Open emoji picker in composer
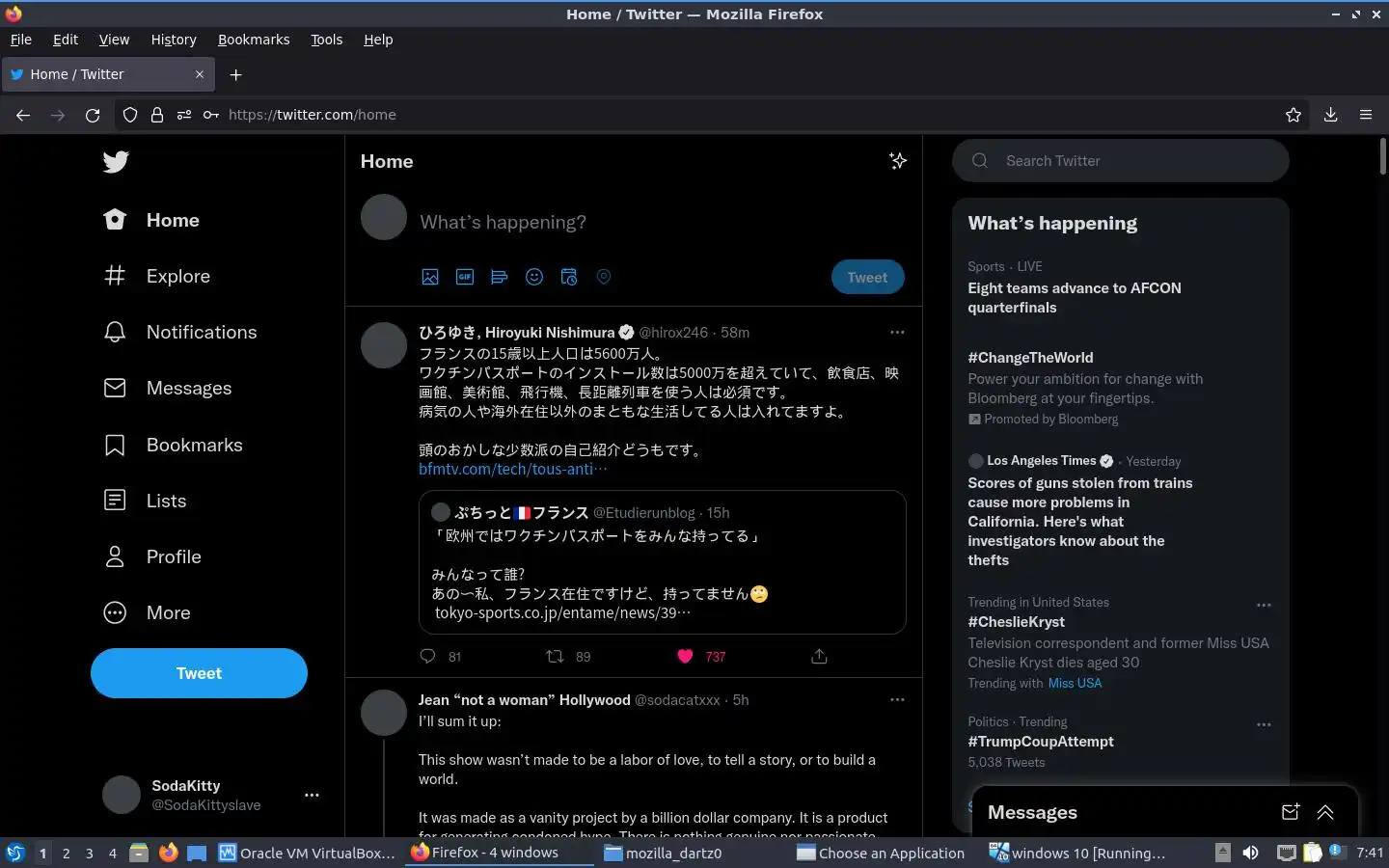Viewport: 1389px width, 868px height. pos(534,277)
